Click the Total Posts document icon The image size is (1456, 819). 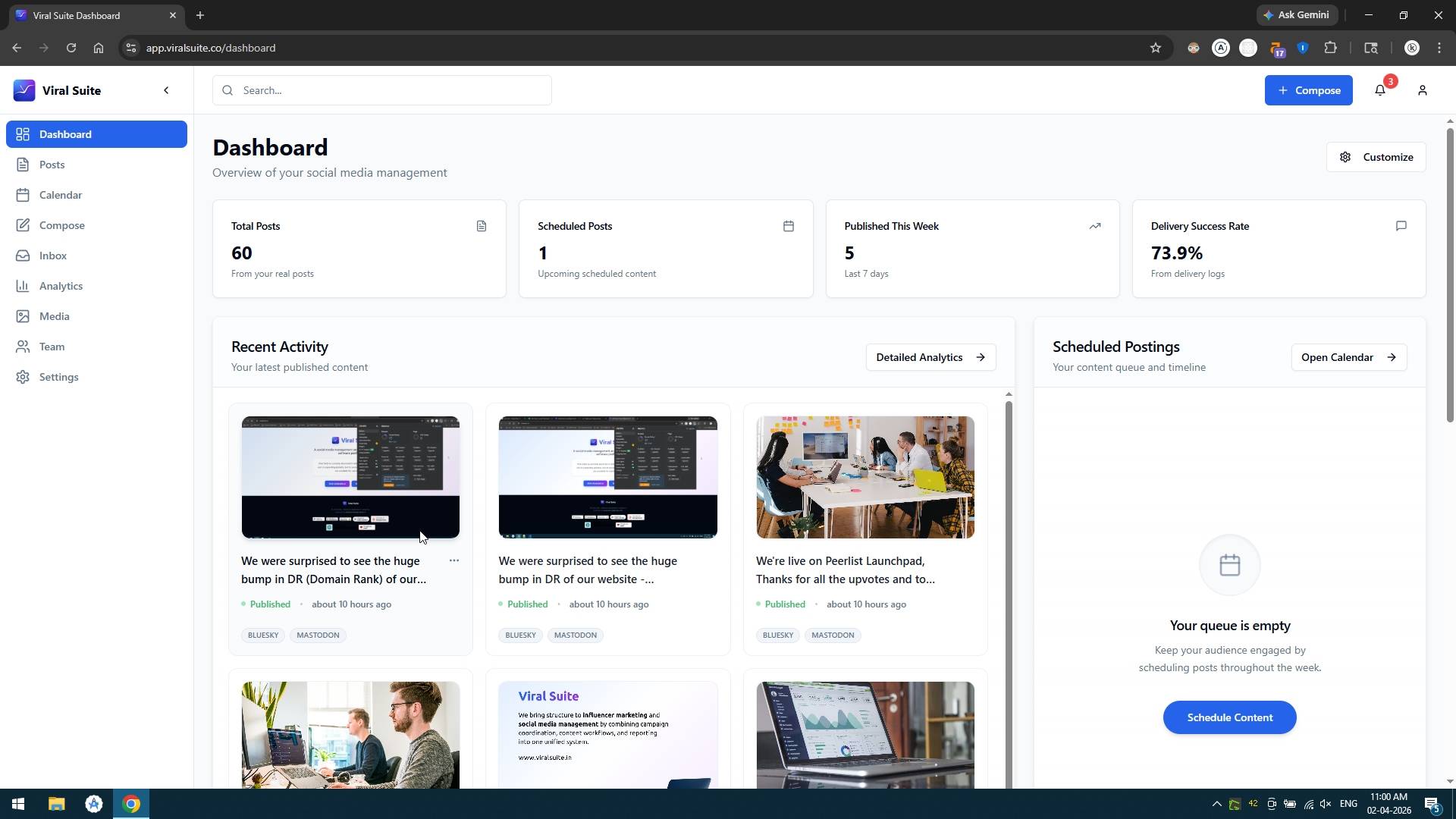(x=482, y=226)
